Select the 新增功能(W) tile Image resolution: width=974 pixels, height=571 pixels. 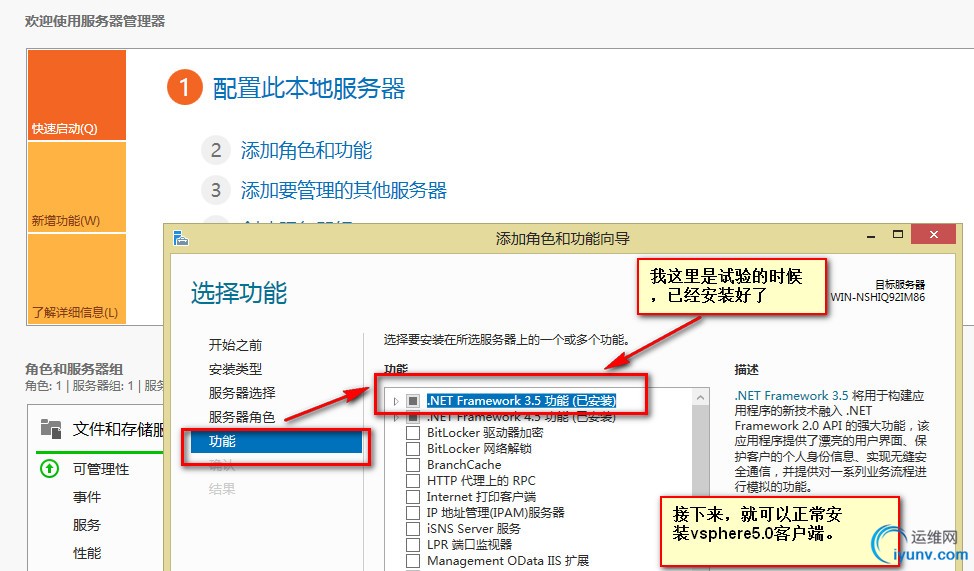point(77,187)
